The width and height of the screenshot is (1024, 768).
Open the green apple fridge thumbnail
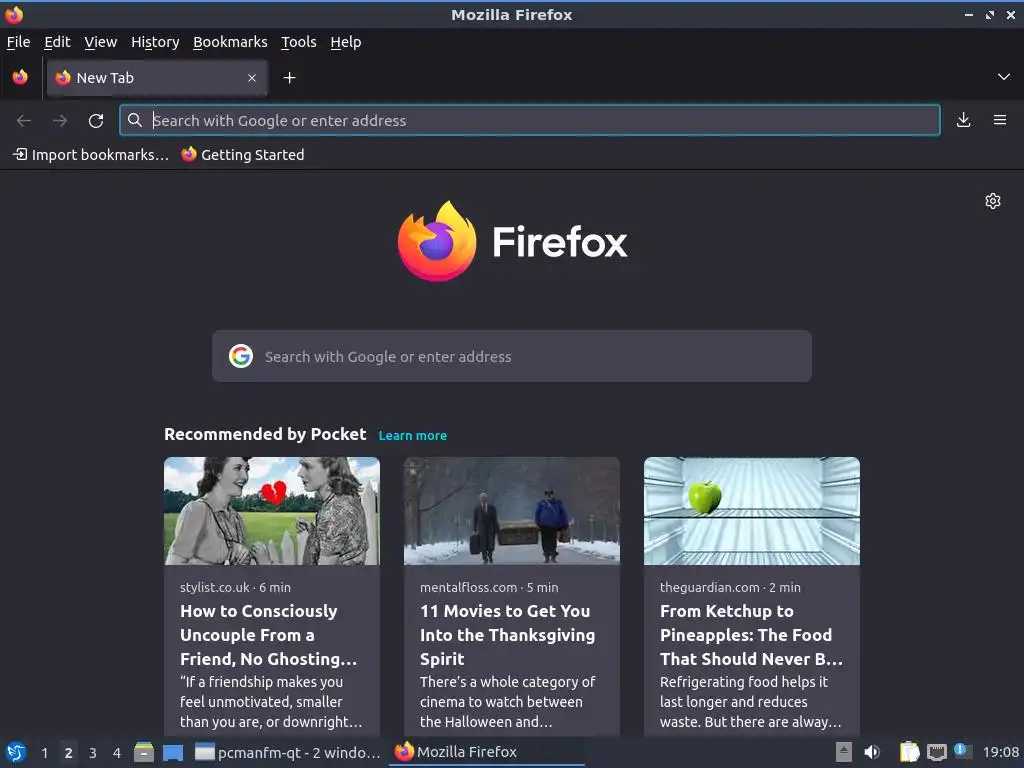tap(752, 511)
